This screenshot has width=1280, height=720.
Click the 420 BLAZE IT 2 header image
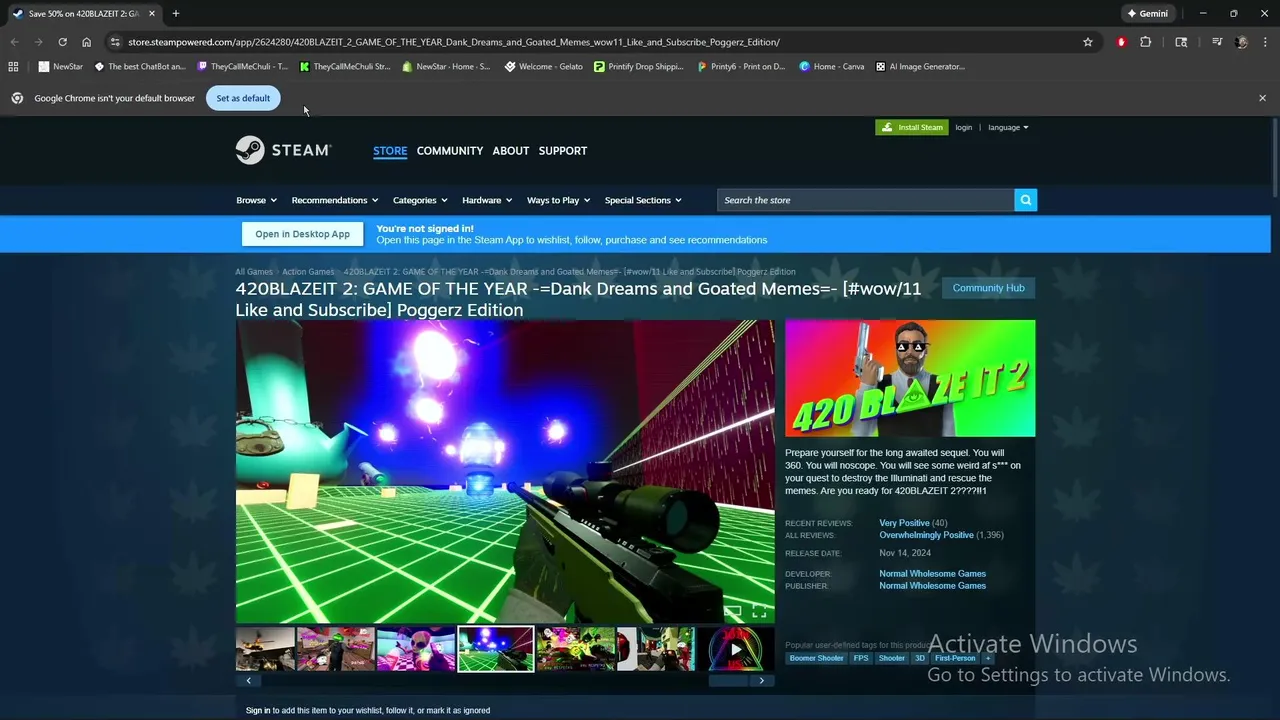click(910, 378)
